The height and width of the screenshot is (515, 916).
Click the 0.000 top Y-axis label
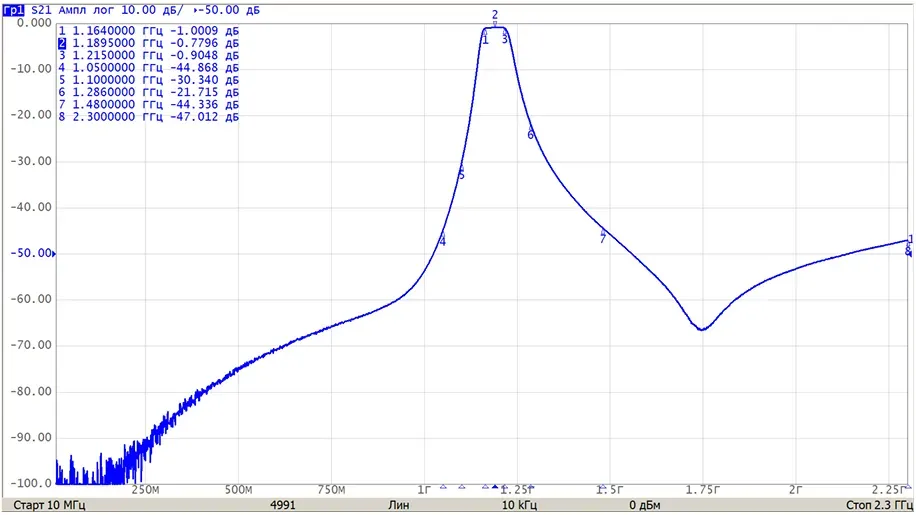click(x=34, y=23)
